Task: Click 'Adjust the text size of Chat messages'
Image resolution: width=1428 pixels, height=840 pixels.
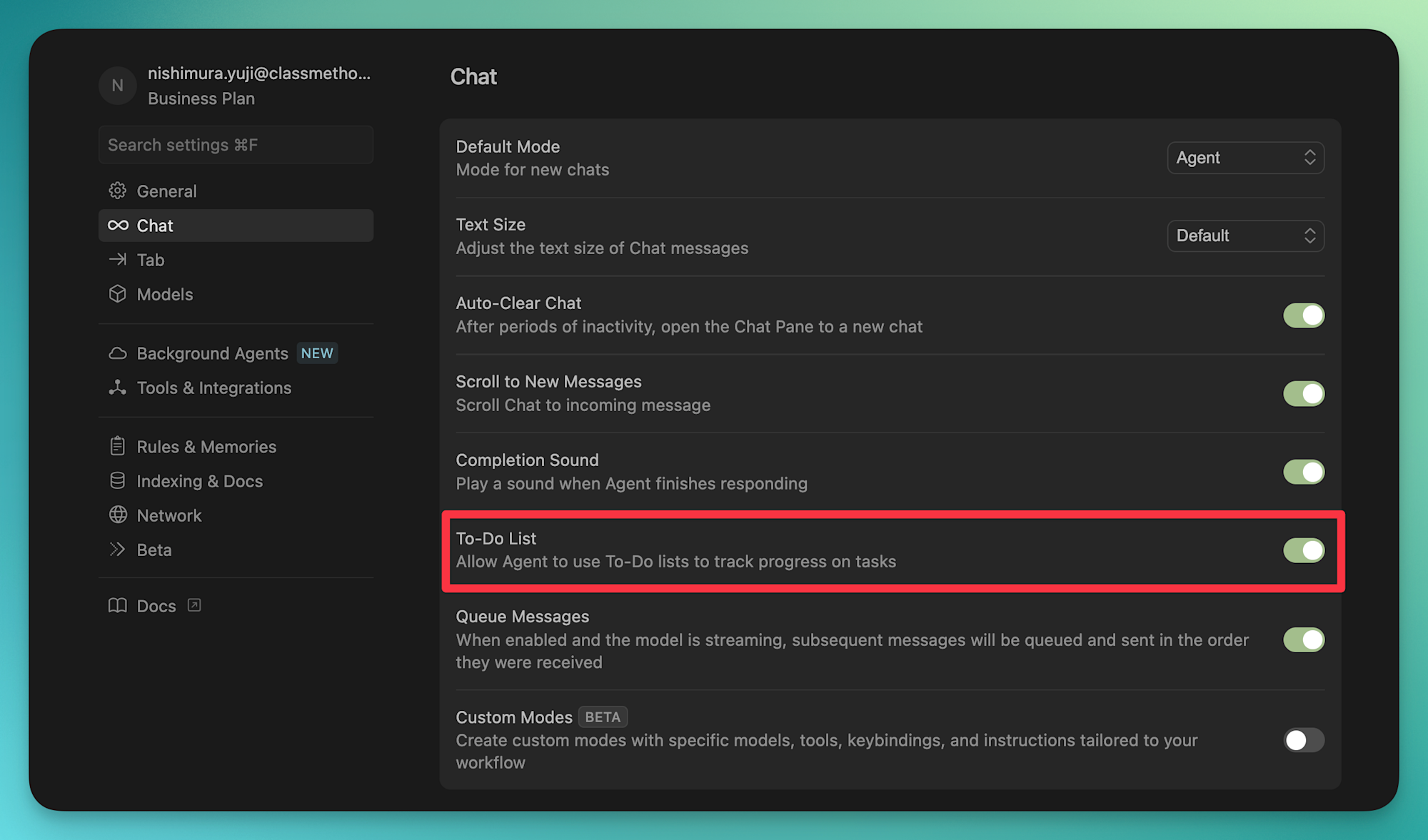Action: 602,248
